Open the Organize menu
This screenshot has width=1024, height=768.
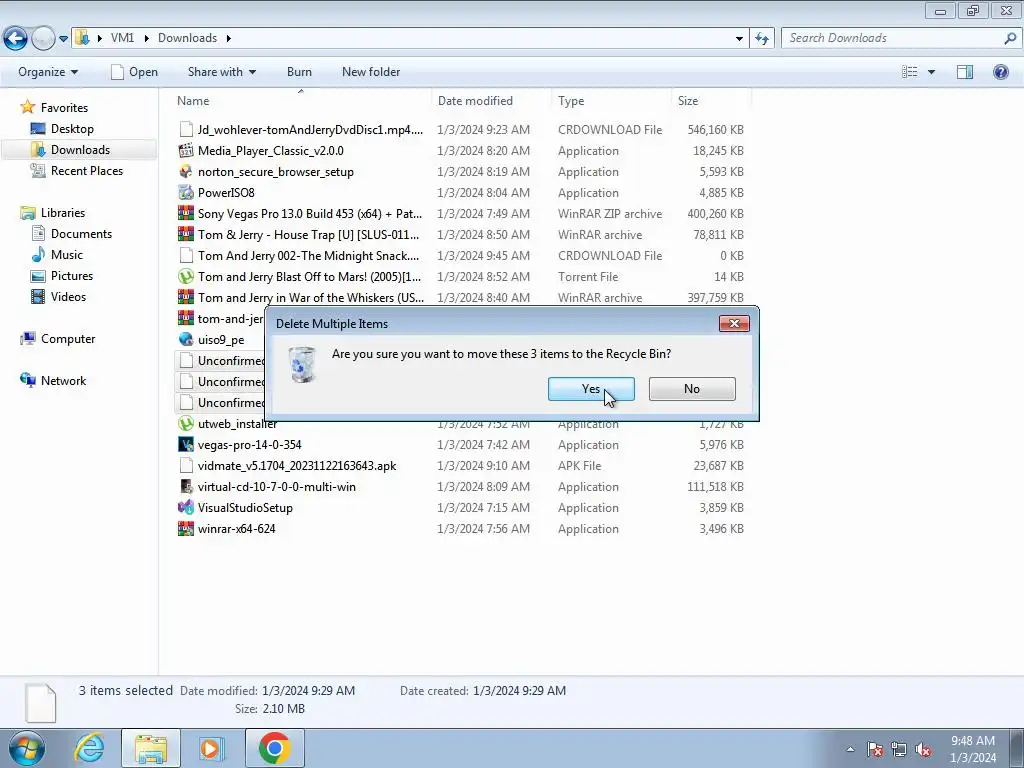coord(48,72)
